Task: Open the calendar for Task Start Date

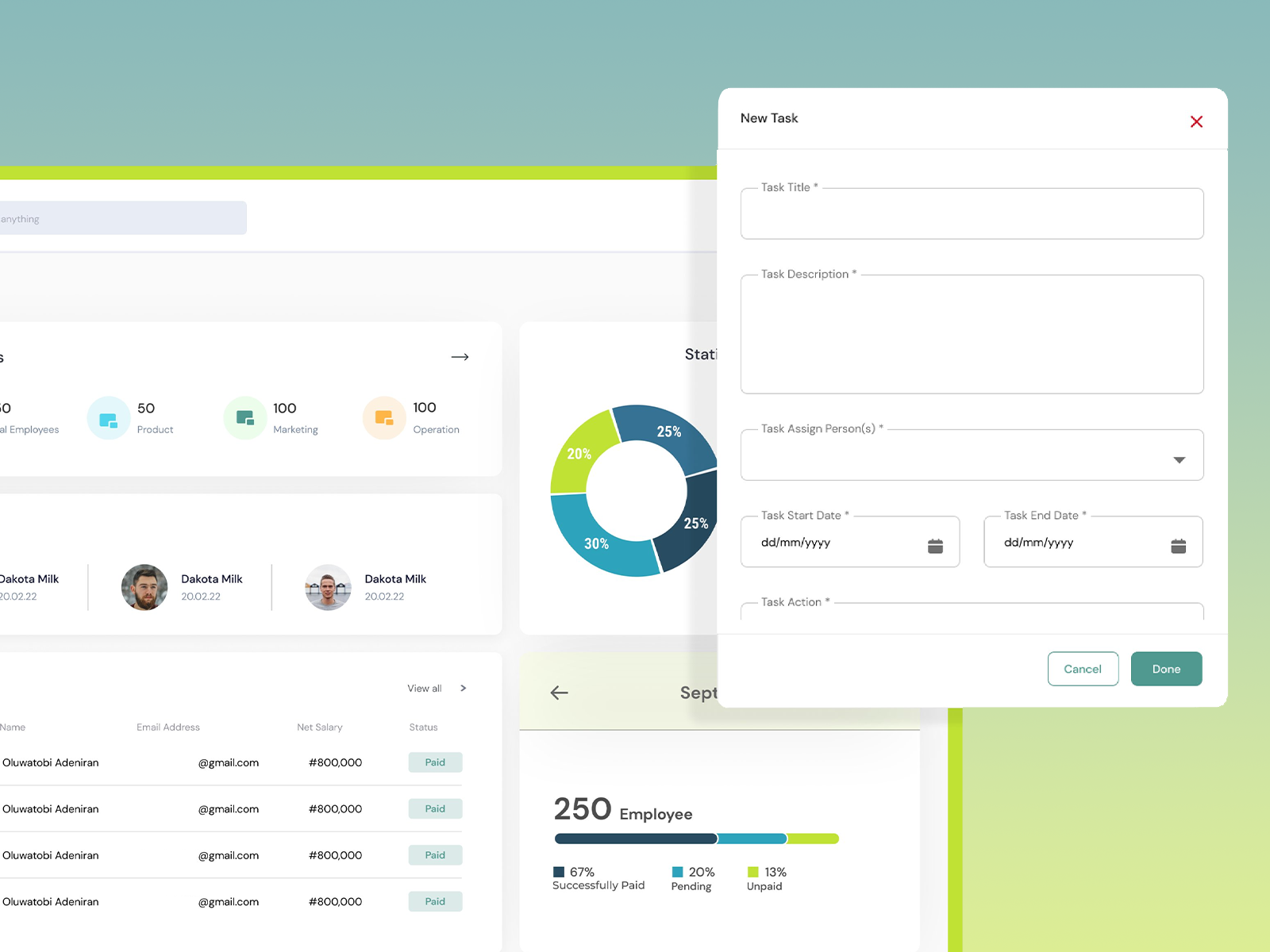Action: pos(935,543)
